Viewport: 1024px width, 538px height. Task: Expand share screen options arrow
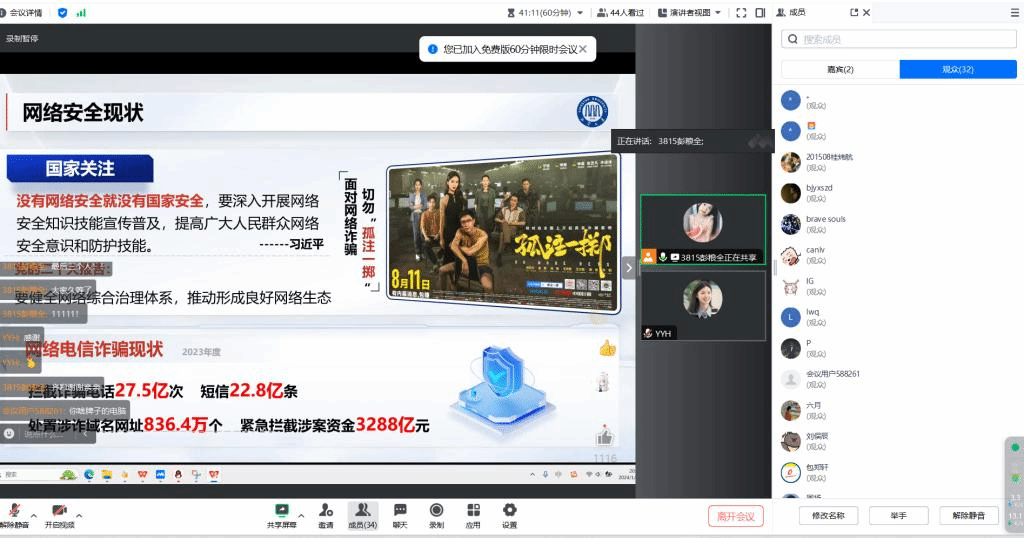click(301, 515)
